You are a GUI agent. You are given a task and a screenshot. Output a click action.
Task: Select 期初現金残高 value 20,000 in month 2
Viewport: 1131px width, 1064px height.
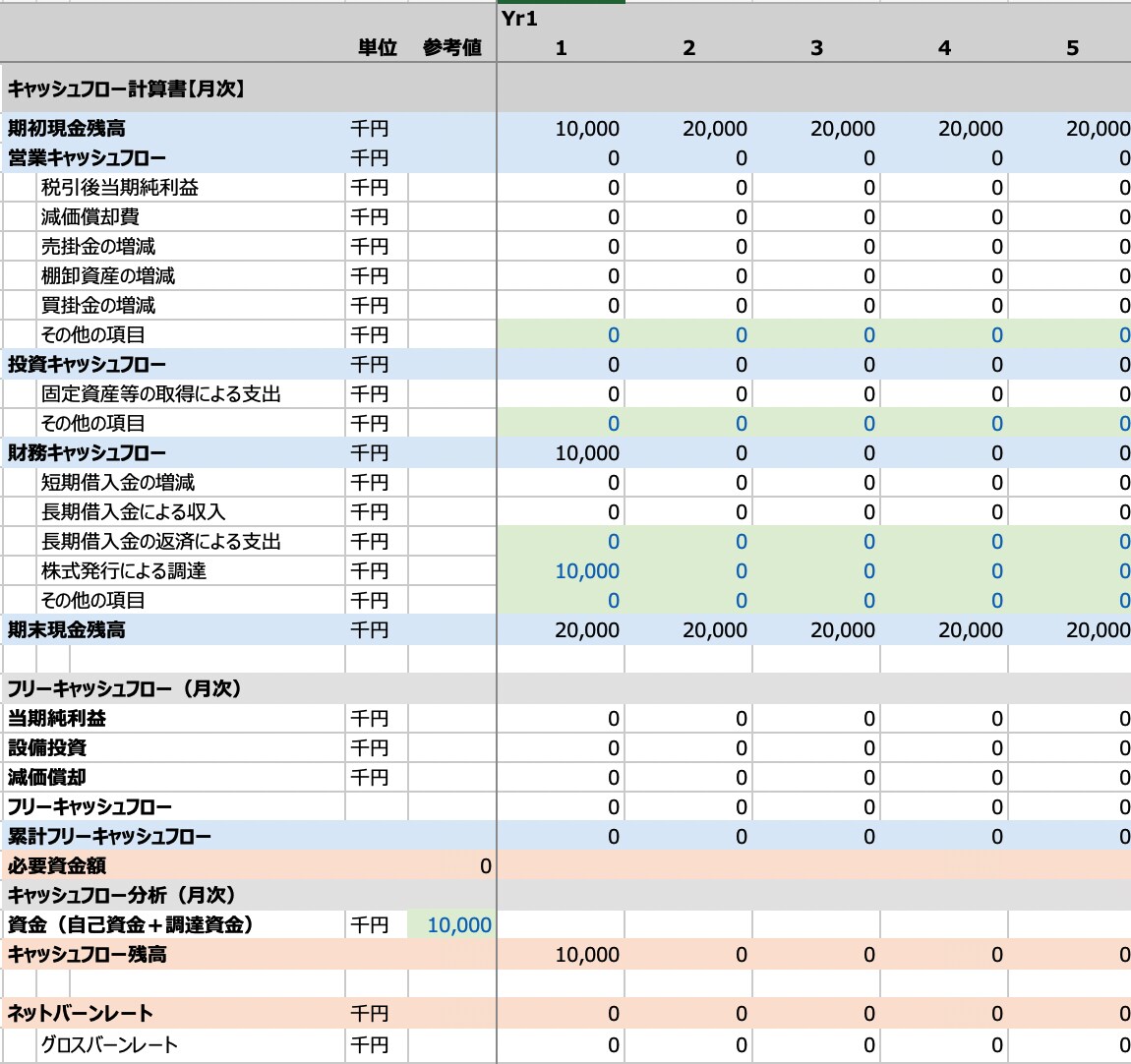pyautogui.click(x=715, y=129)
